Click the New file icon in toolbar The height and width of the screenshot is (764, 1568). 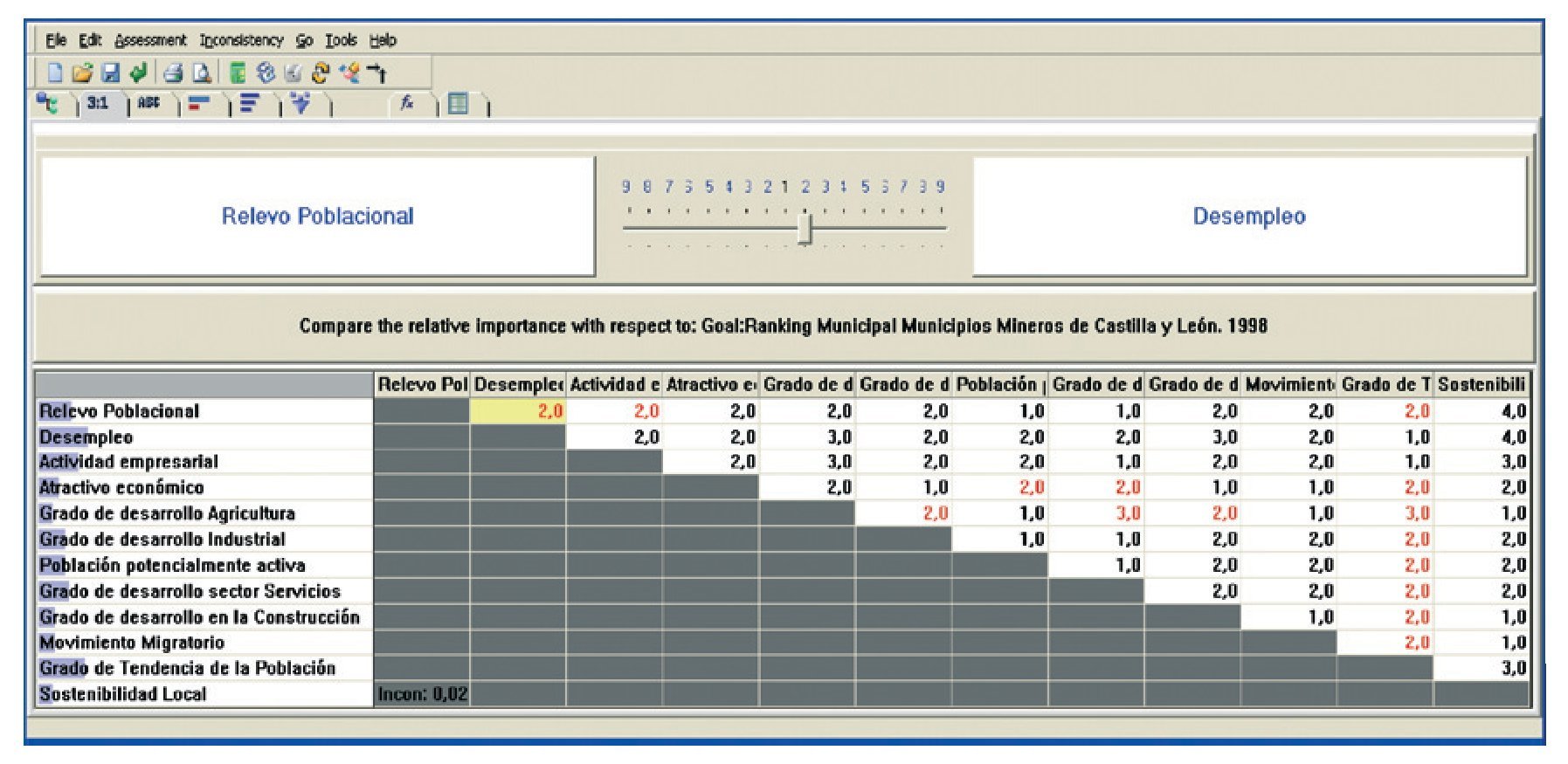[x=55, y=73]
